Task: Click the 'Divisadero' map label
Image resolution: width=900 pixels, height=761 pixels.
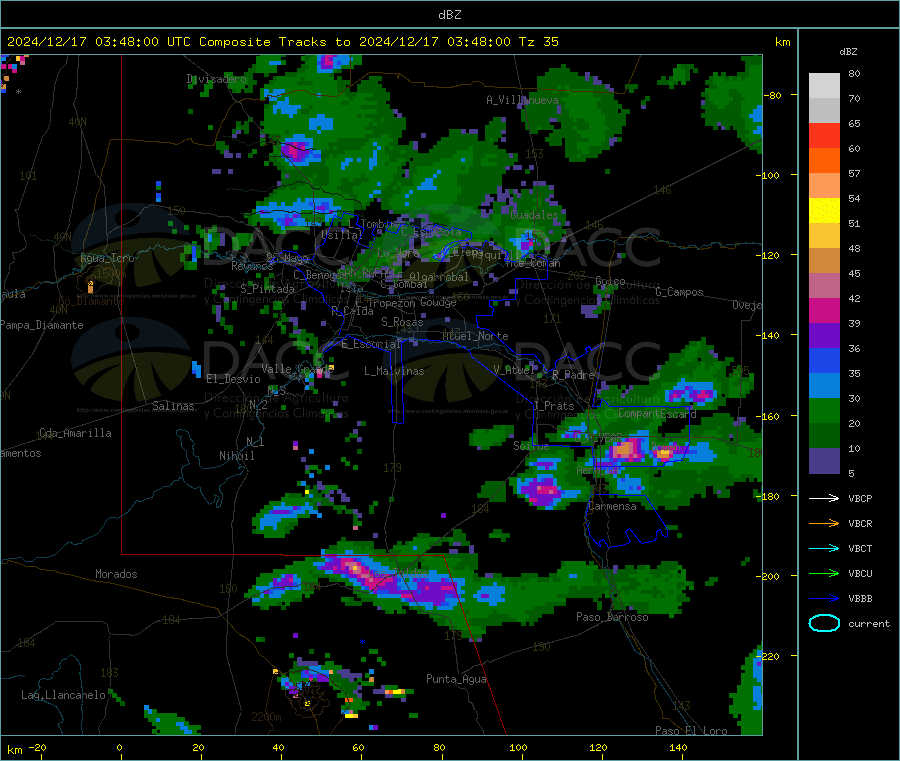Action: [x=216, y=79]
